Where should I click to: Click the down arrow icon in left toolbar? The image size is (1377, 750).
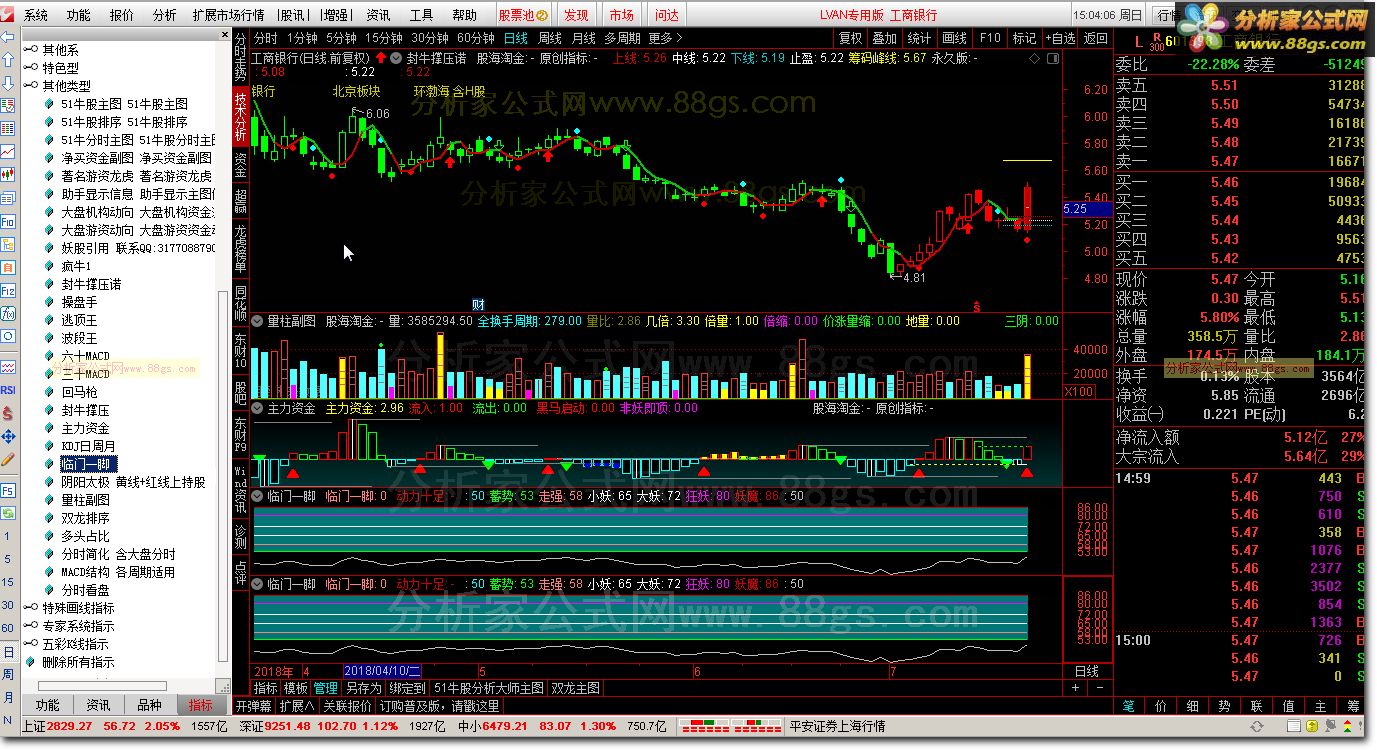(x=8, y=83)
